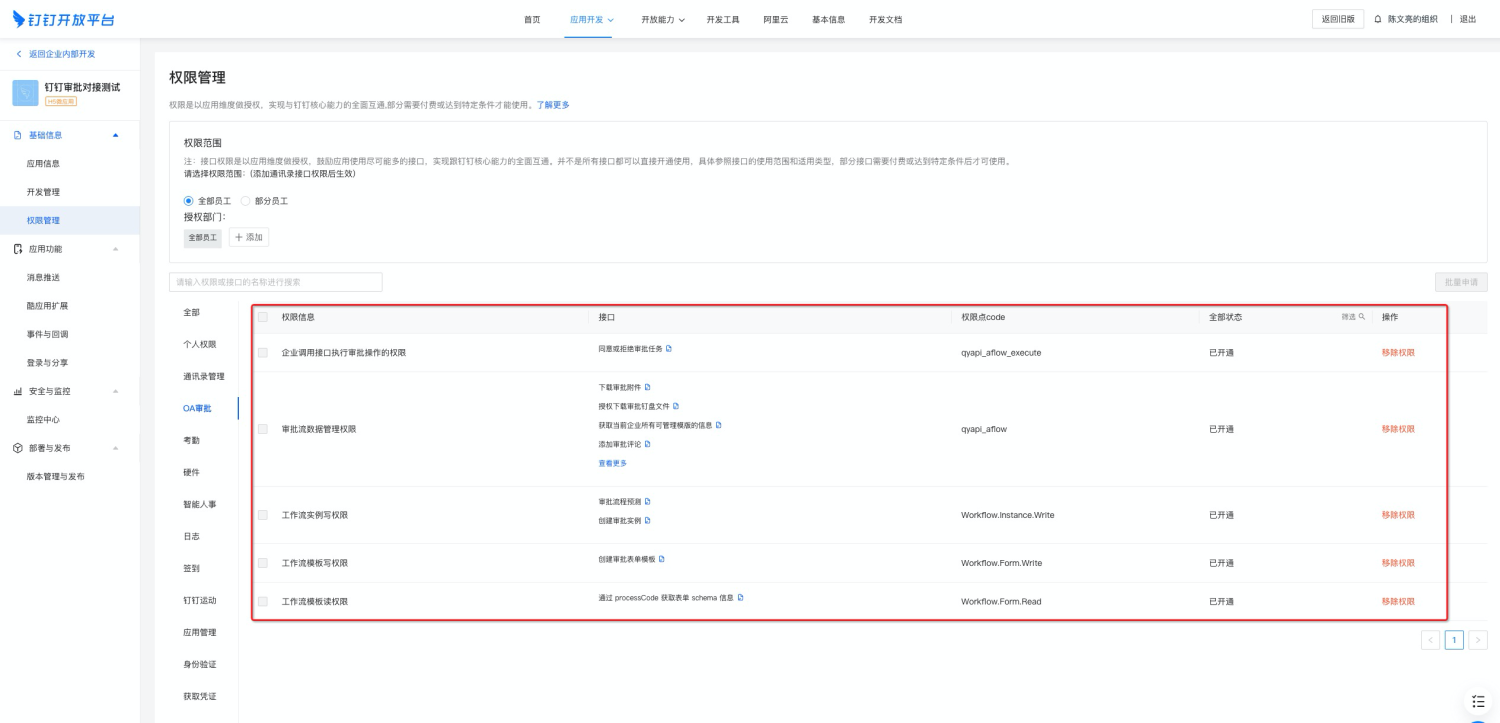Viewport: 1500px width, 723px height.
Task: Check the 工作流模板写权限 row checkbox
Action: pyautogui.click(x=263, y=563)
